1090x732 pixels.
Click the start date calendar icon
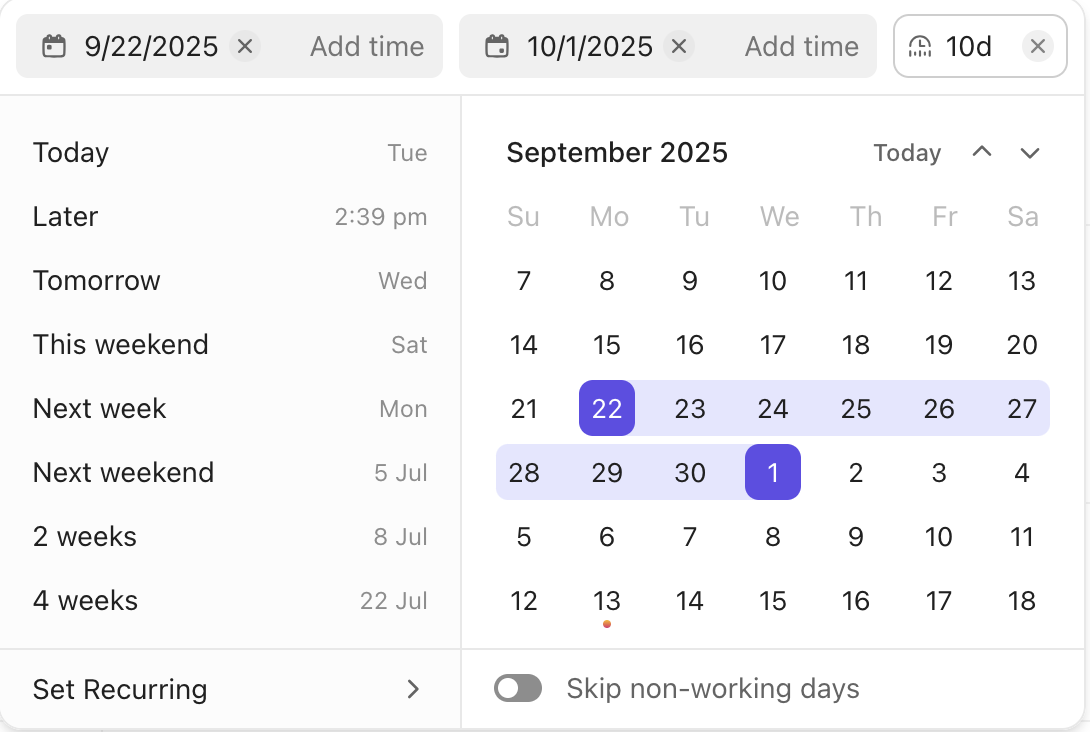pyautogui.click(x=54, y=46)
